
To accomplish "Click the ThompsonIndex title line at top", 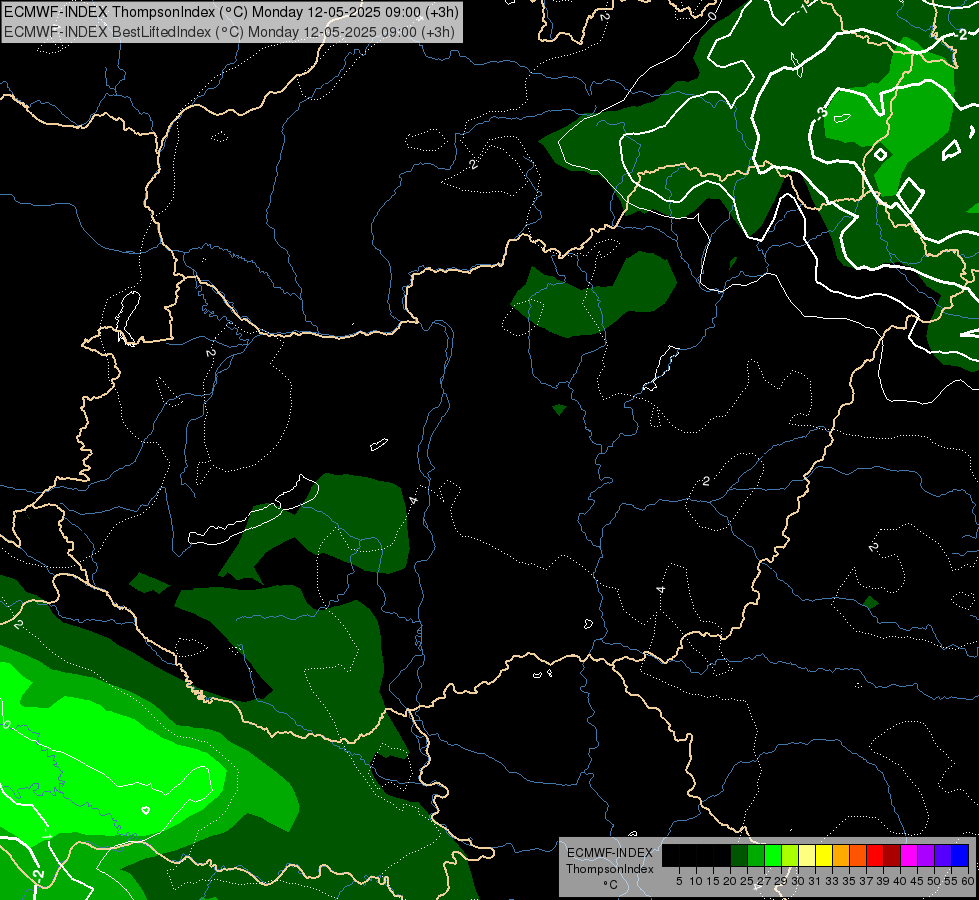I will pos(231,11).
